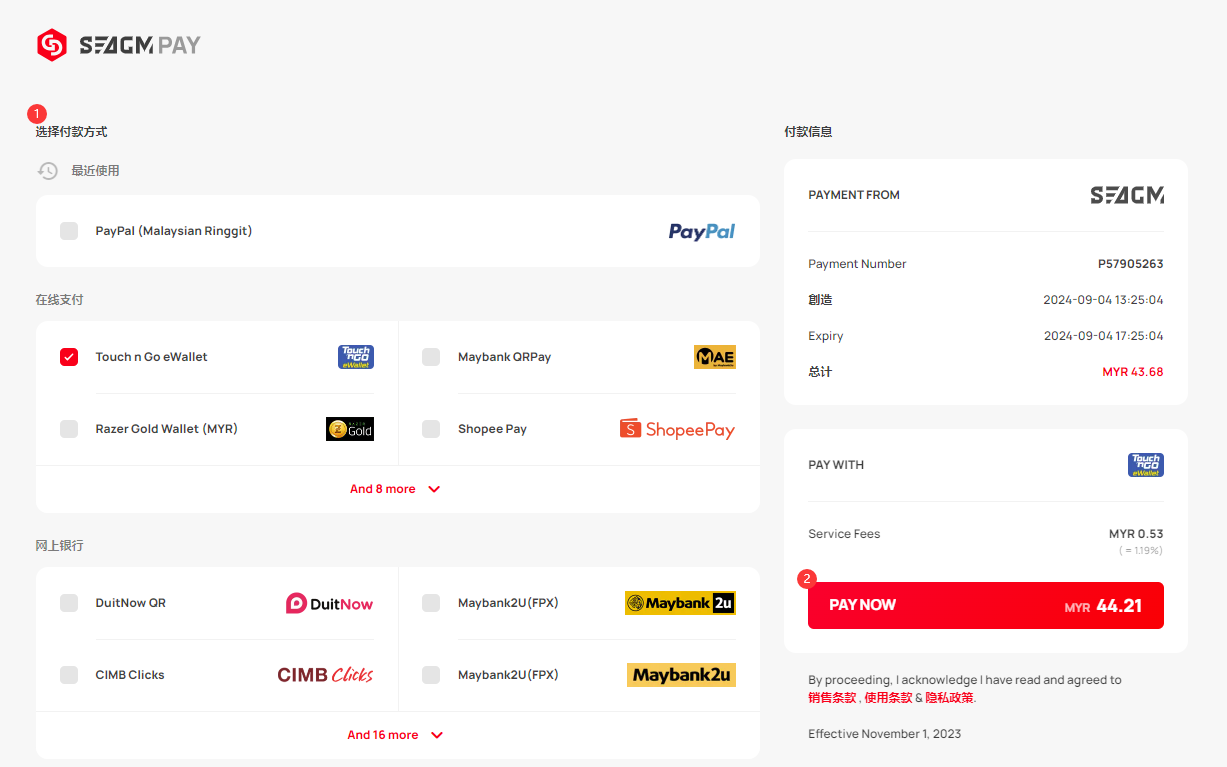Click the Service Fees label

844,534
